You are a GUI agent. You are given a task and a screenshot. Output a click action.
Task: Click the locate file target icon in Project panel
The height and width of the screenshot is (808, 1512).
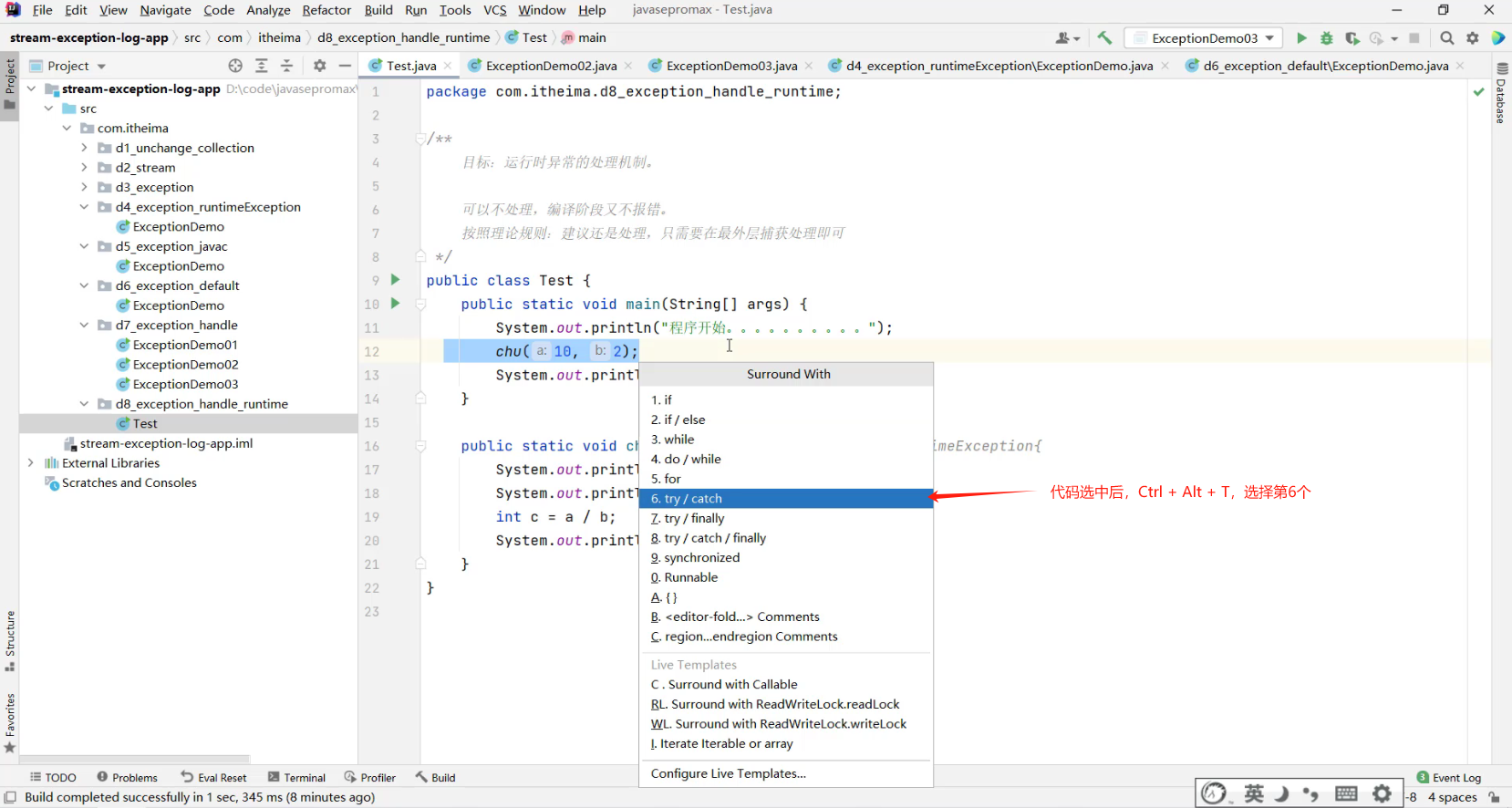click(x=235, y=66)
